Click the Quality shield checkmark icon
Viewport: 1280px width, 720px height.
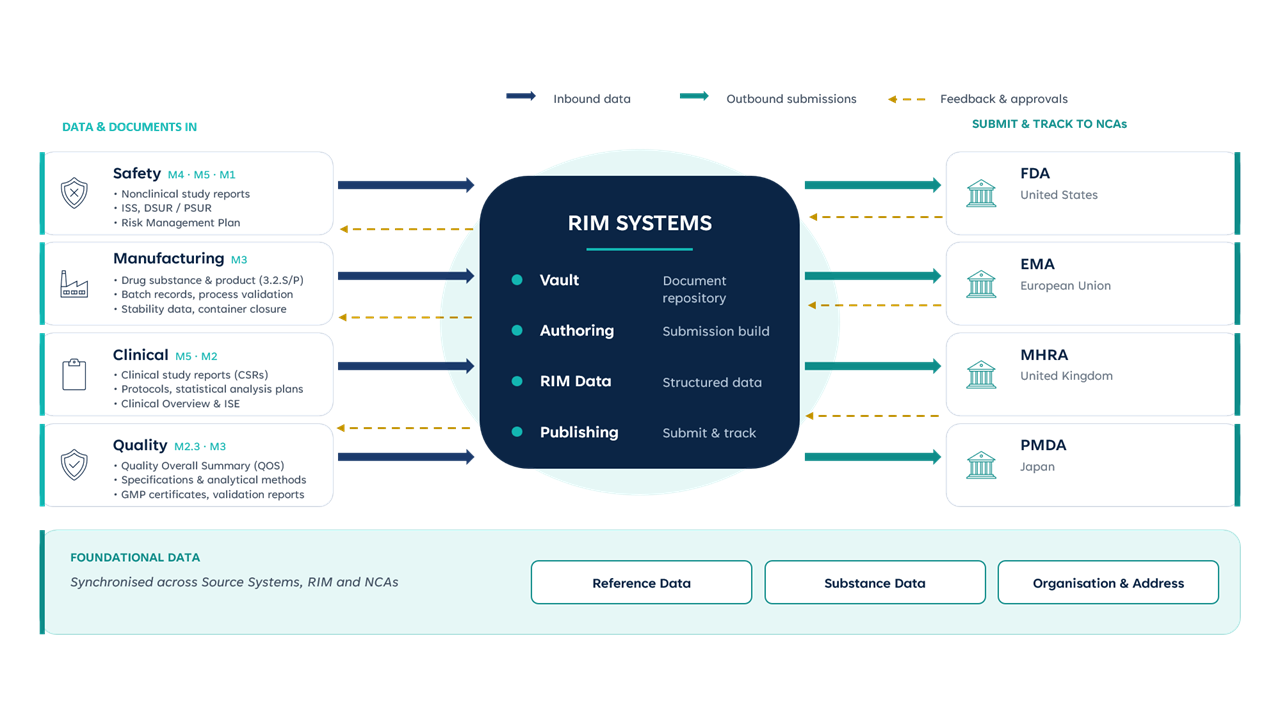pos(74,465)
